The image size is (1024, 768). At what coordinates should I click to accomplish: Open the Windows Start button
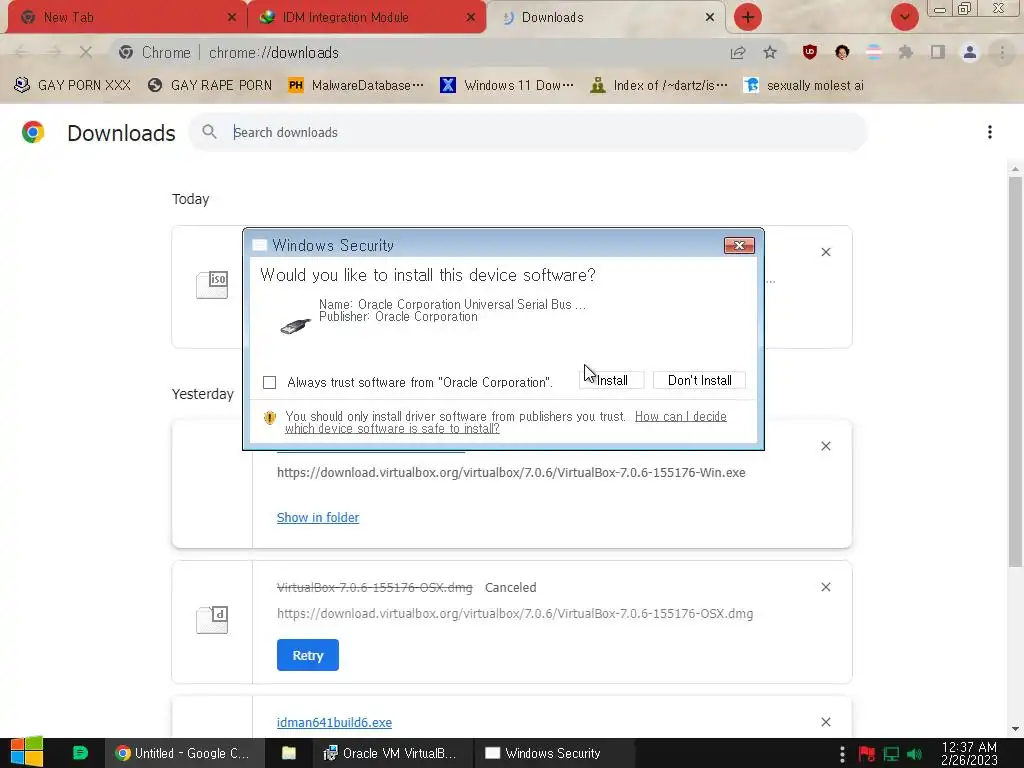26,753
